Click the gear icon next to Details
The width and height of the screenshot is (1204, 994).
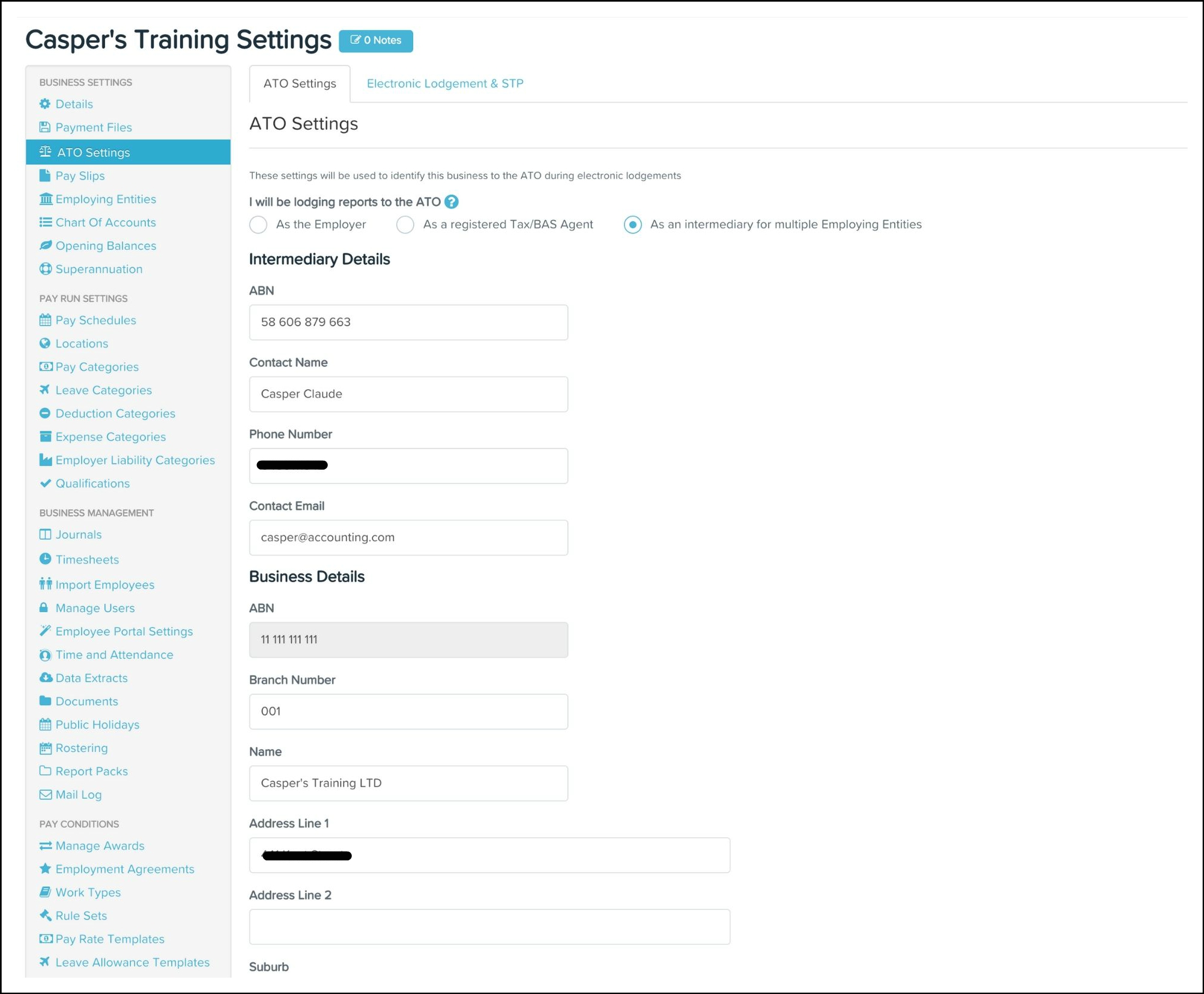pos(45,104)
